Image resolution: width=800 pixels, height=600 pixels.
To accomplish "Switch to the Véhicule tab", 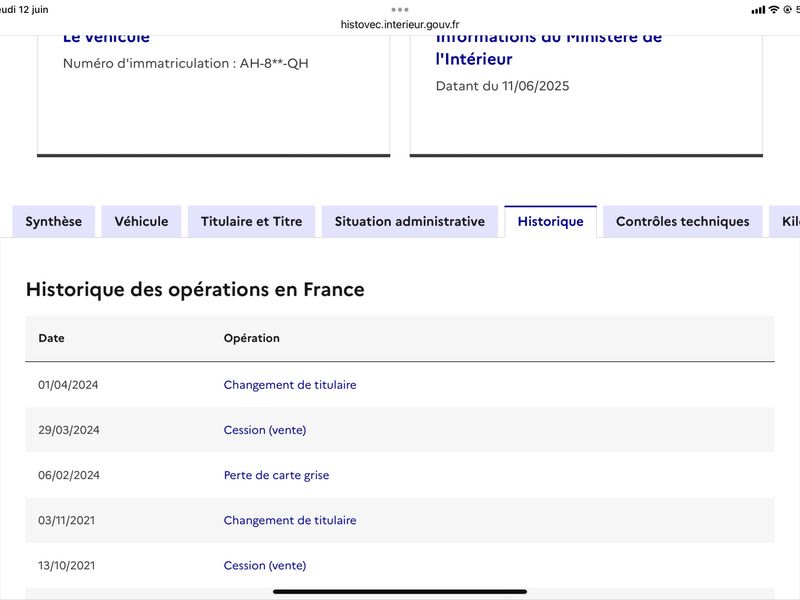I will pyautogui.click(x=141, y=221).
